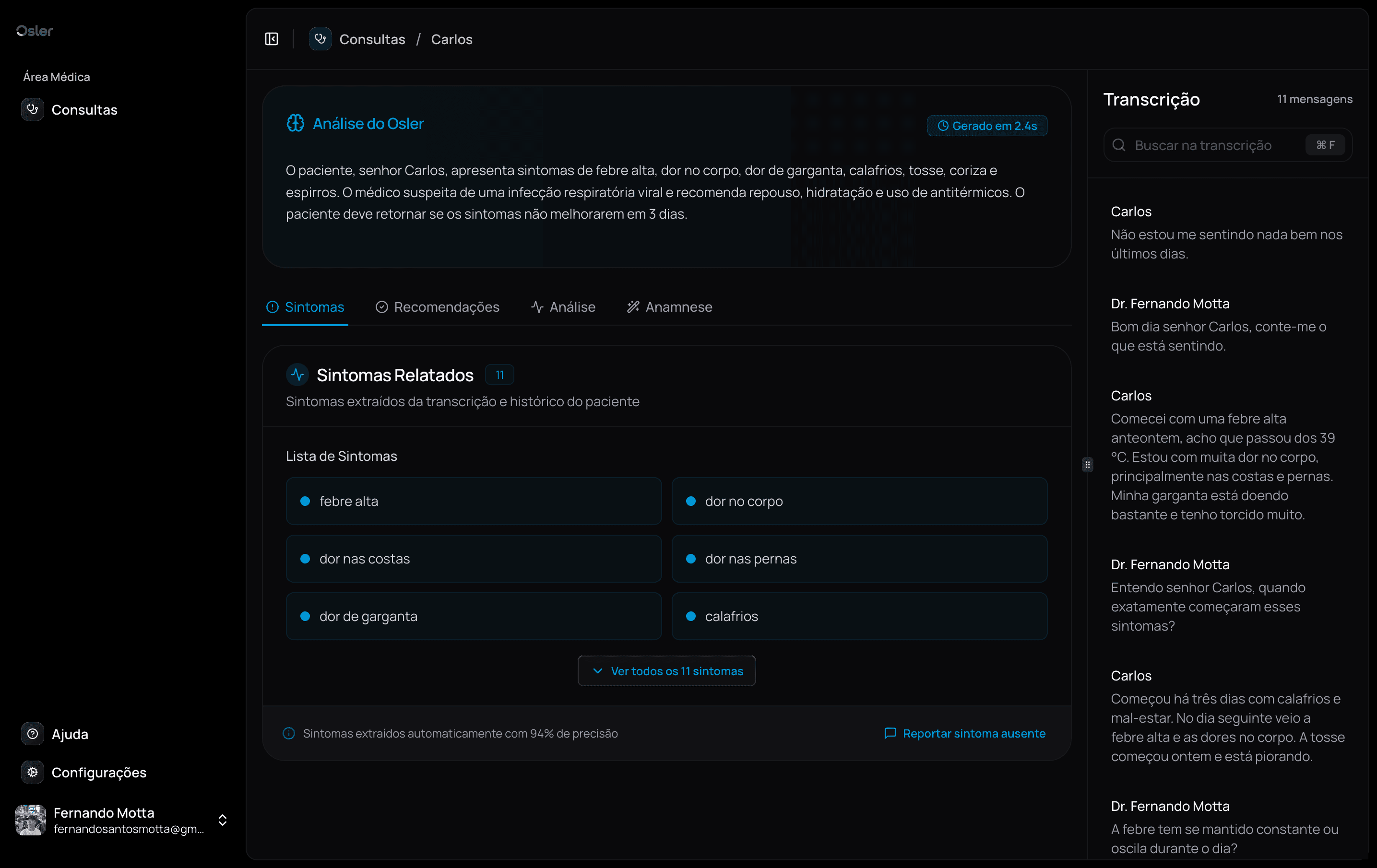
Task: Open the Fernando Motta account switcher chevron
Action: pos(223,820)
